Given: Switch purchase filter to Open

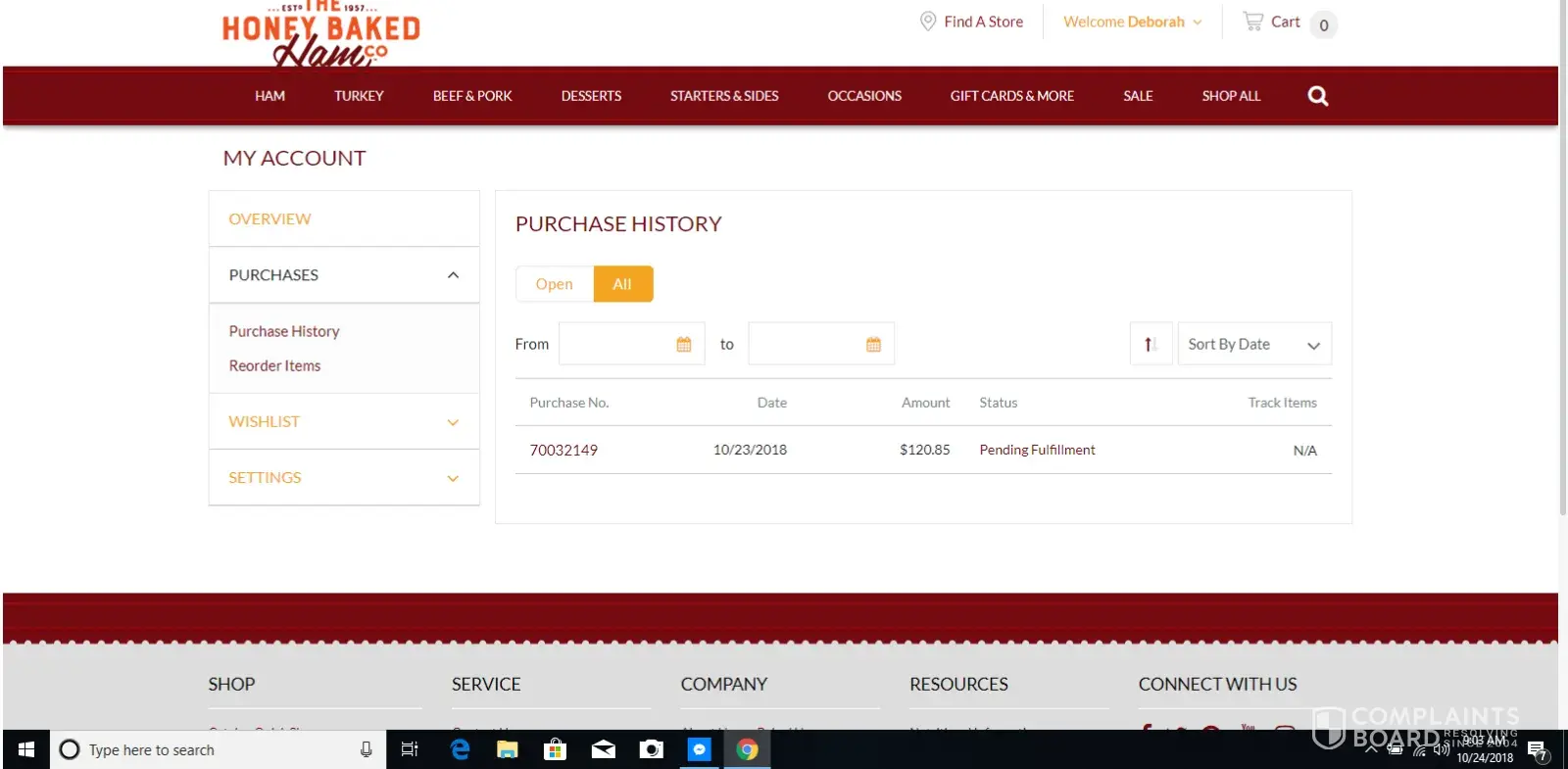Looking at the screenshot, I should click(x=555, y=284).
